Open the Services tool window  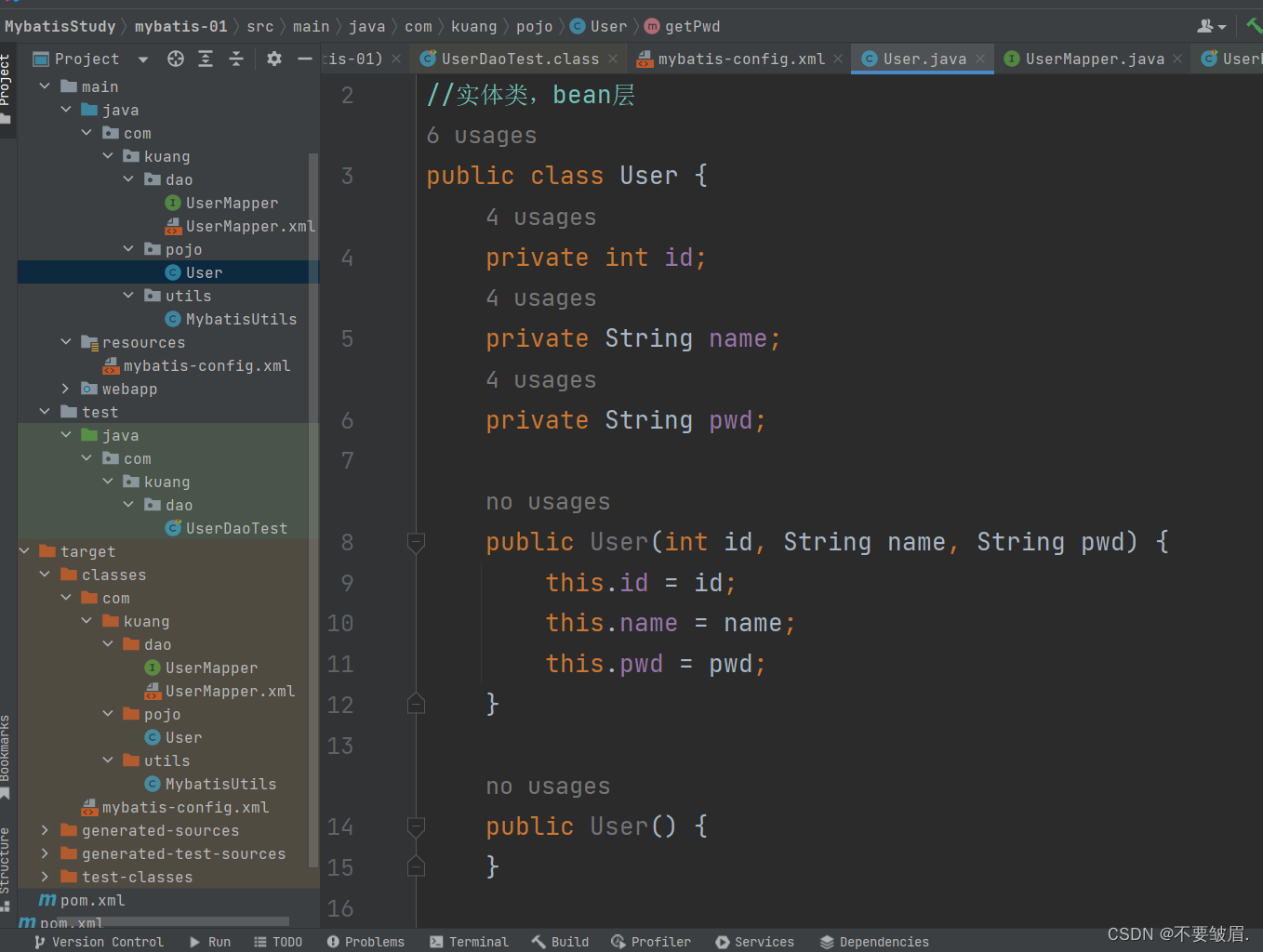point(754,942)
